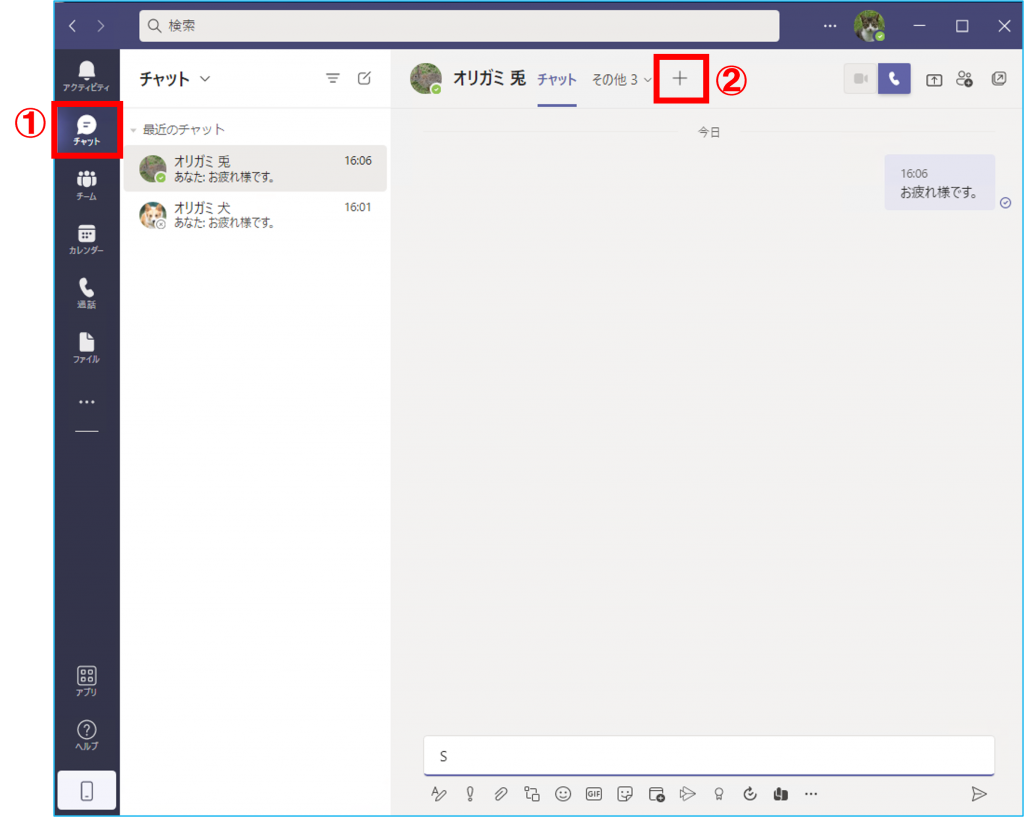The height and width of the screenshot is (817, 1024).
Task: Open the Calls (通話) section
Action: tap(86, 292)
